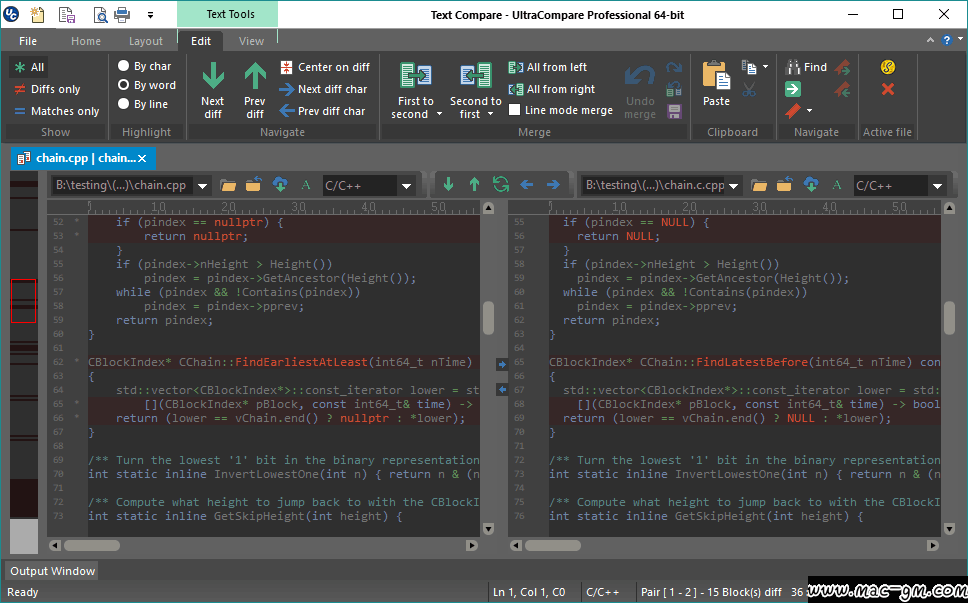Screen dimensions: 968x603
Task: Toggle Diffs only display option
Action: click(x=48, y=89)
